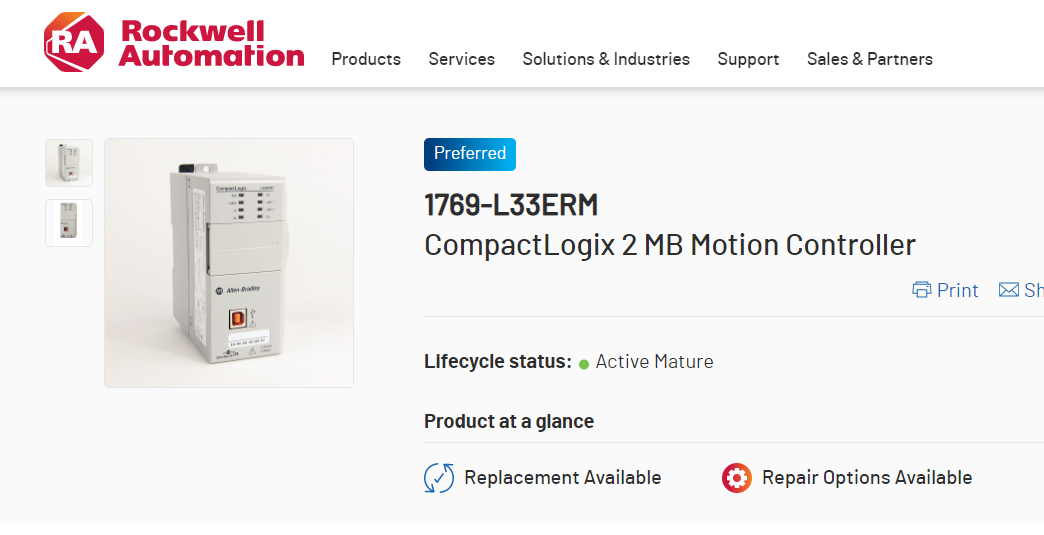
Task: Click the envelope share icon
Action: pos(1008,290)
